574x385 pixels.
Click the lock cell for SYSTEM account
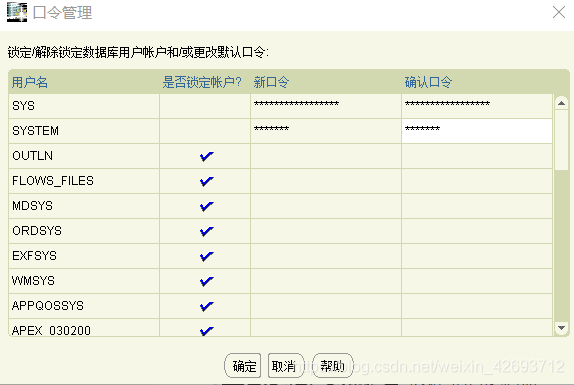click(205, 131)
